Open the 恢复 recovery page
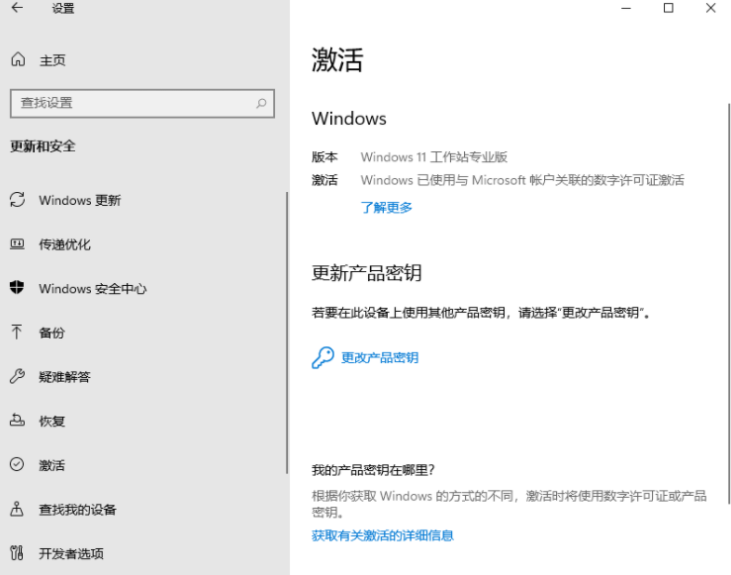 pos(52,421)
